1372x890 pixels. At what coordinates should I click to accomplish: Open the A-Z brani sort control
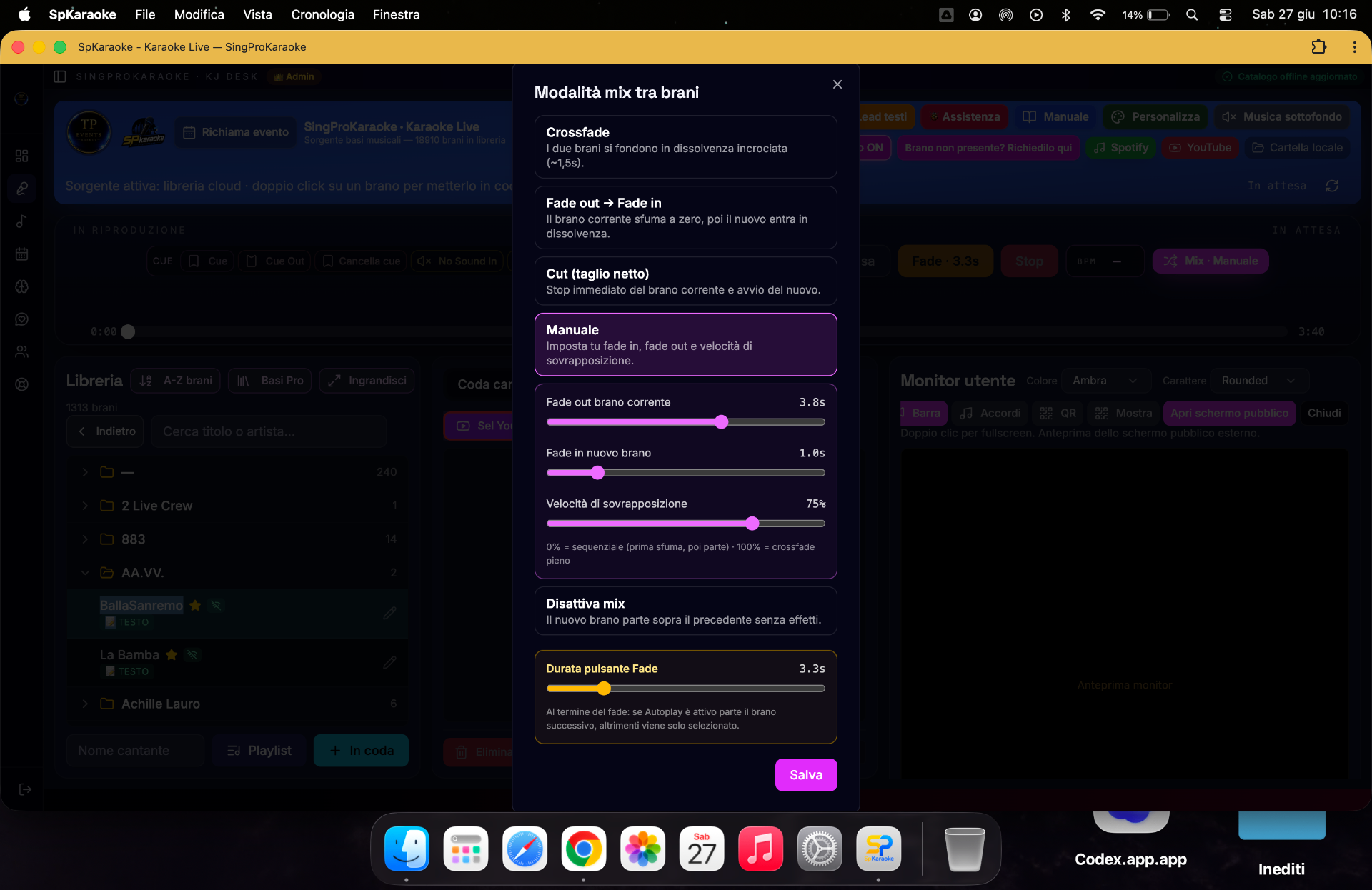pos(176,381)
